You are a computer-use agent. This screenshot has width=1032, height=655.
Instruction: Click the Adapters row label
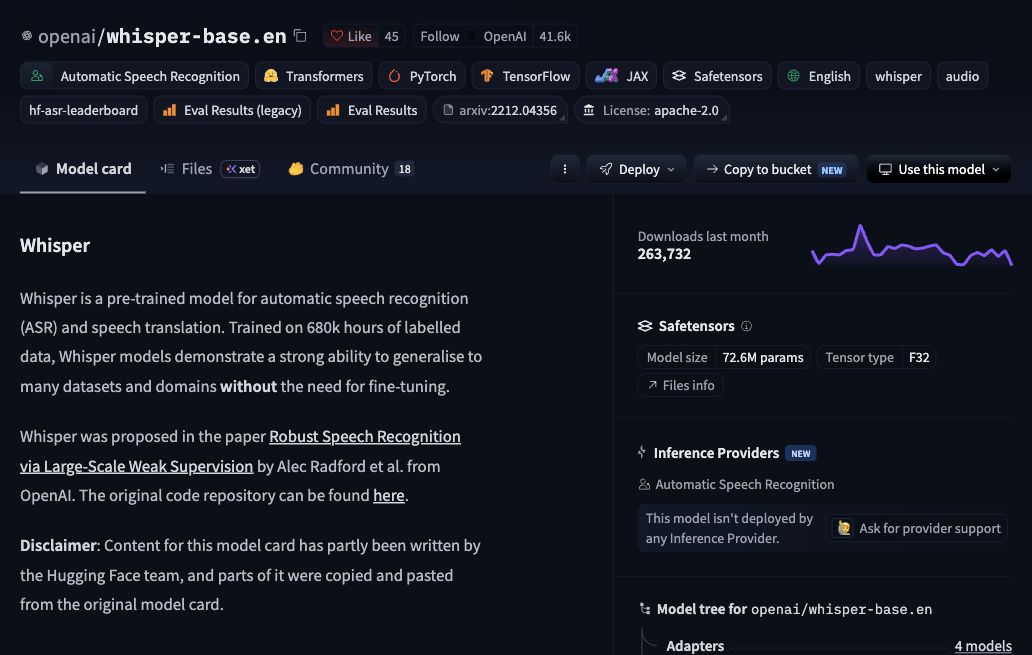(695, 646)
